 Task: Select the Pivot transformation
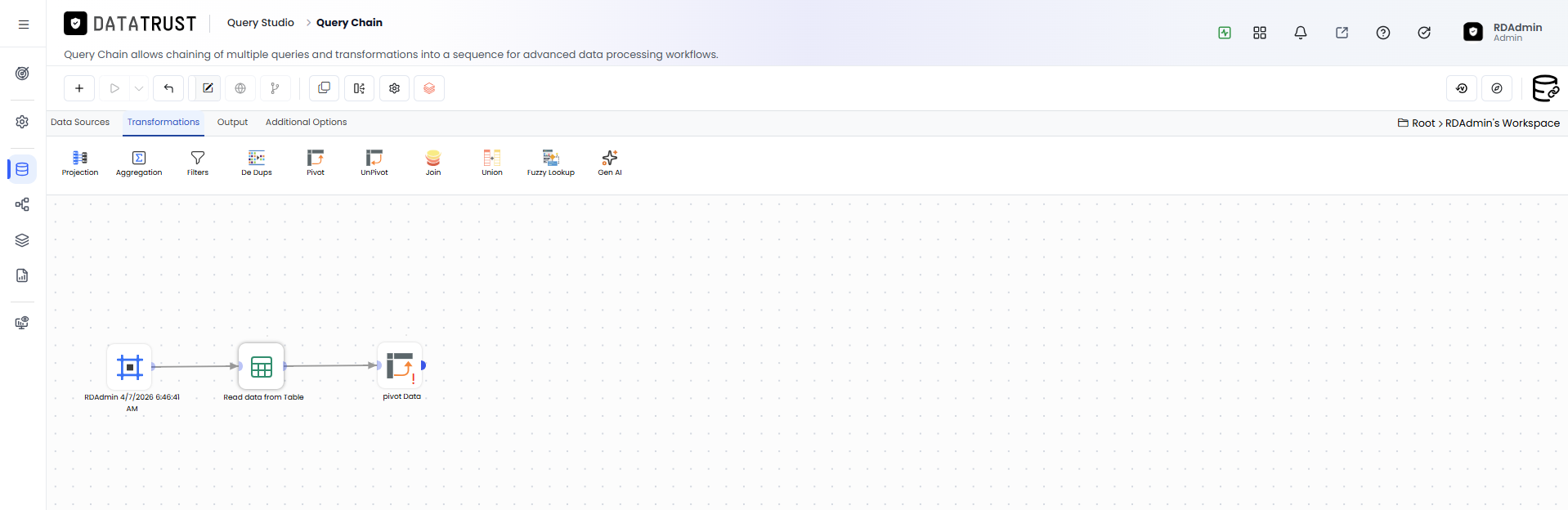(x=316, y=163)
